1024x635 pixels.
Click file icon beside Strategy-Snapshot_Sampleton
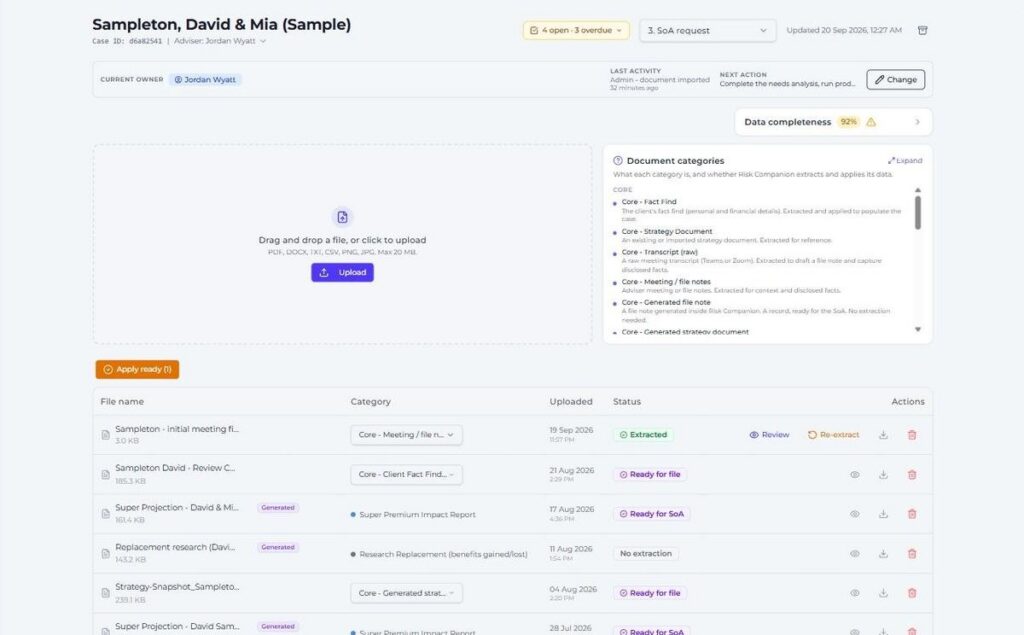tap(105, 593)
